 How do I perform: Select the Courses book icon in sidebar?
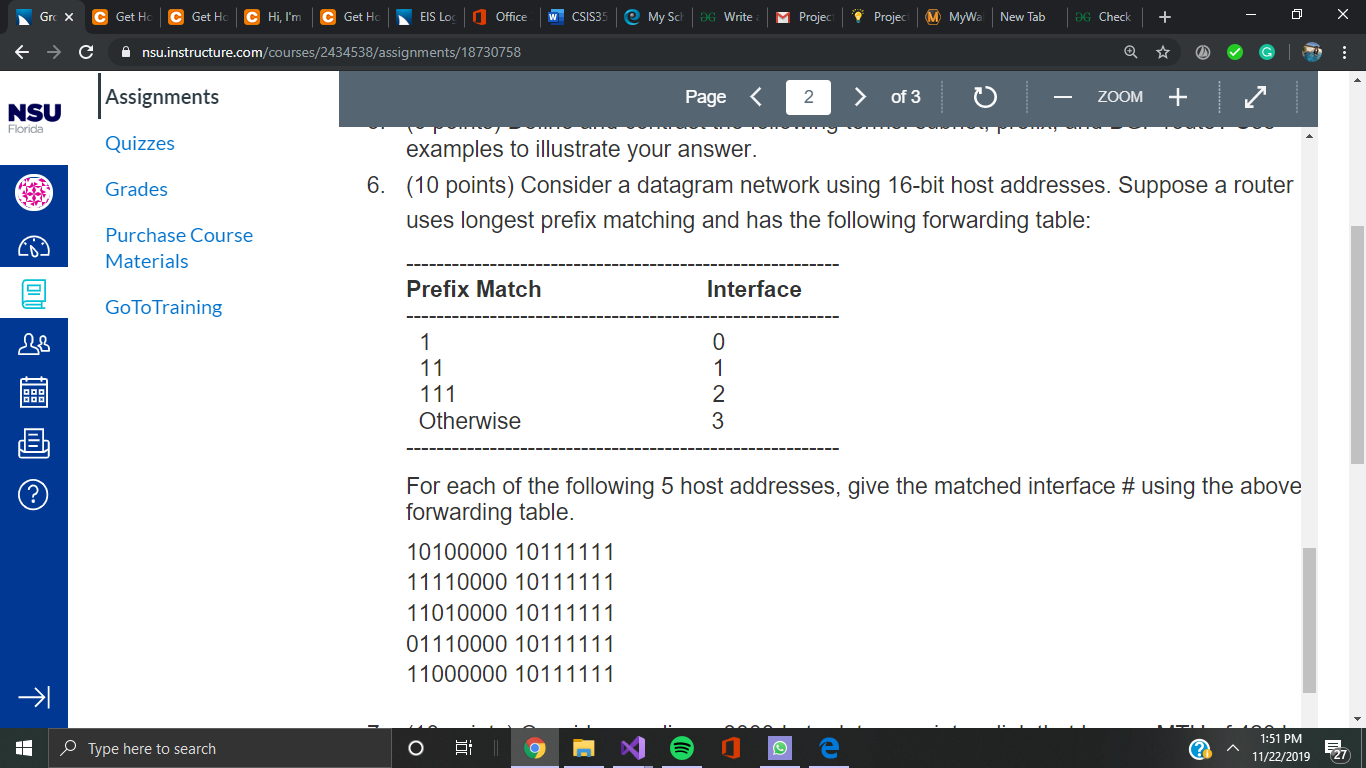click(33, 294)
